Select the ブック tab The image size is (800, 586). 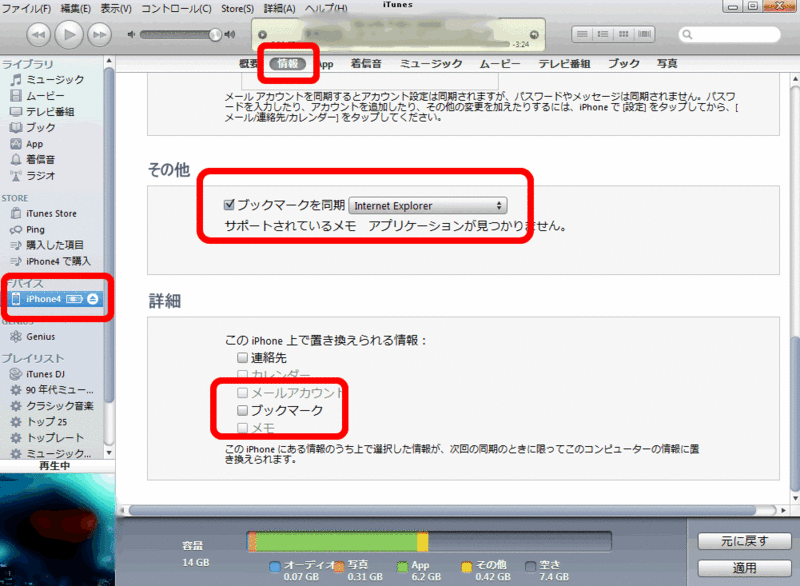click(623, 64)
